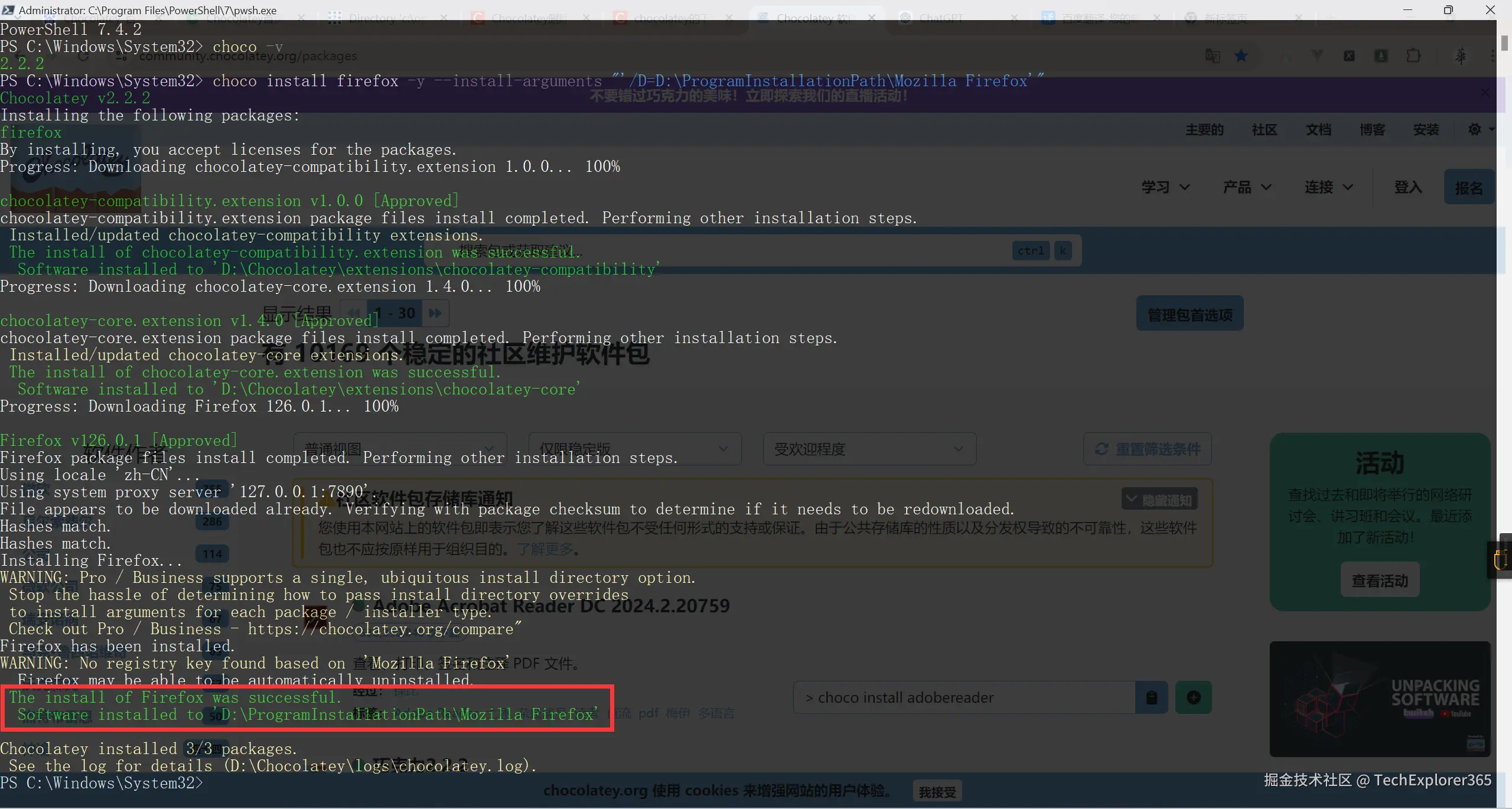The height and width of the screenshot is (809, 1512).
Task: Open the browser extensions puzzle icon
Action: coord(1413,56)
